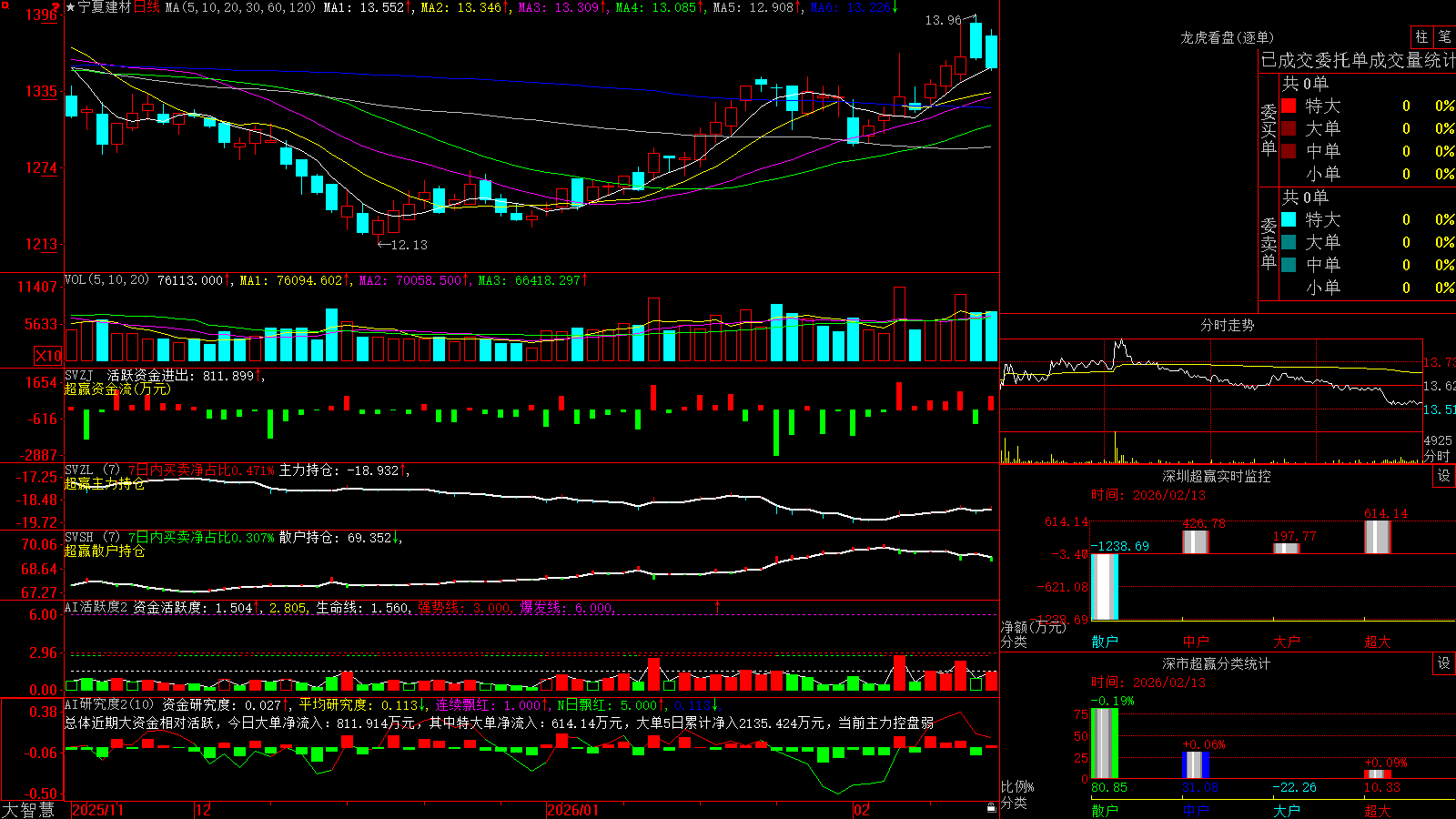This screenshot has width=1456, height=819.
Task: Click the 超大 value 10.33 in category stats
Action: [x=1382, y=787]
